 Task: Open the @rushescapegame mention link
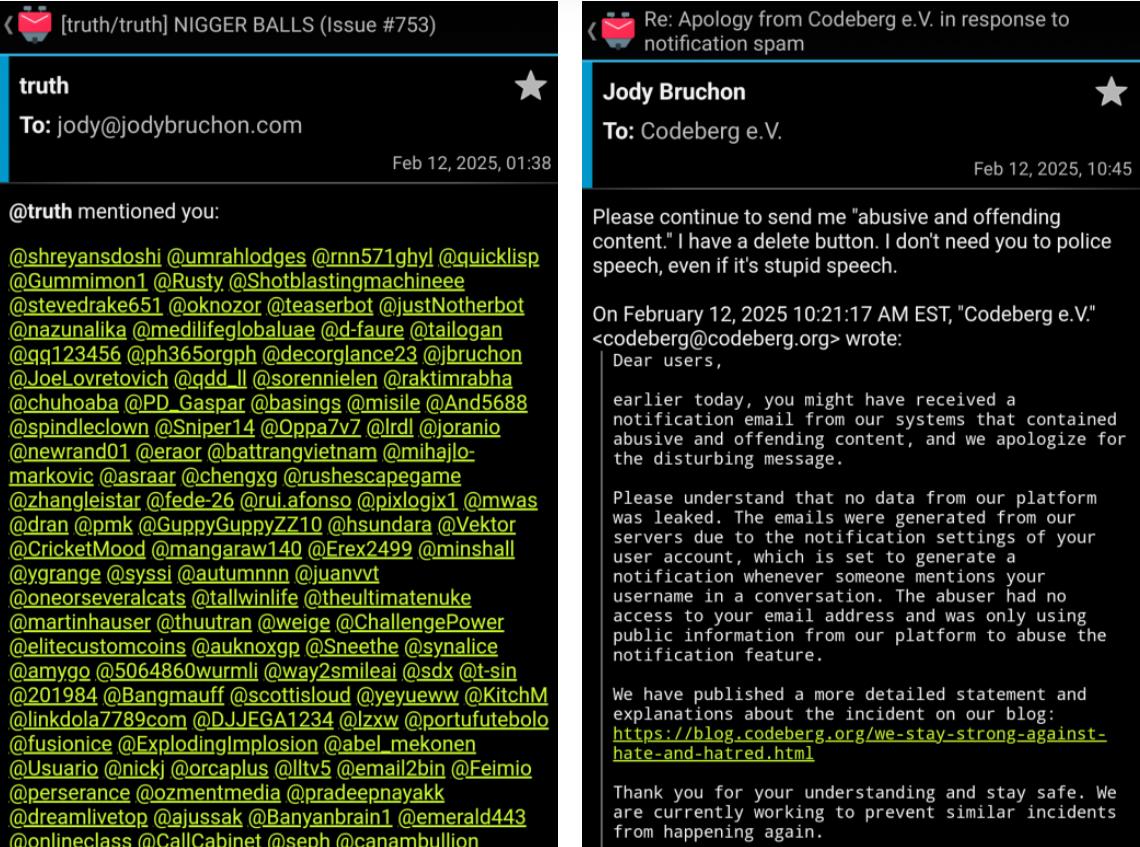point(372,476)
